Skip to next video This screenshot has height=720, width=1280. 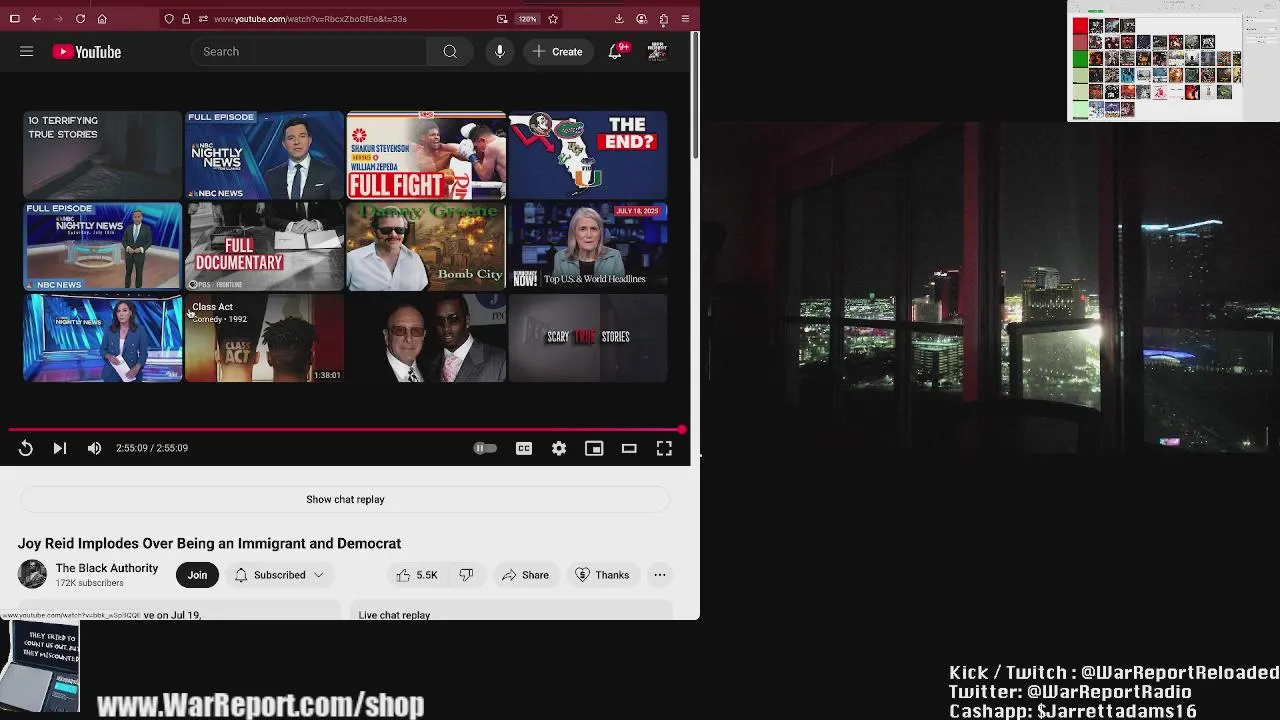pyautogui.click(x=59, y=448)
